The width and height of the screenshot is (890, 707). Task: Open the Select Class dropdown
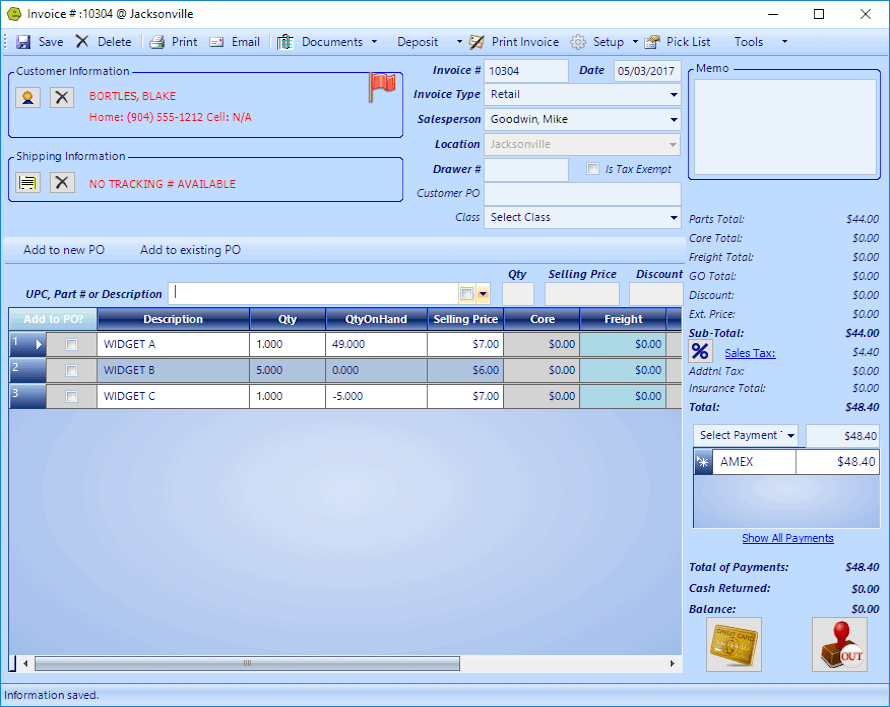coord(674,217)
